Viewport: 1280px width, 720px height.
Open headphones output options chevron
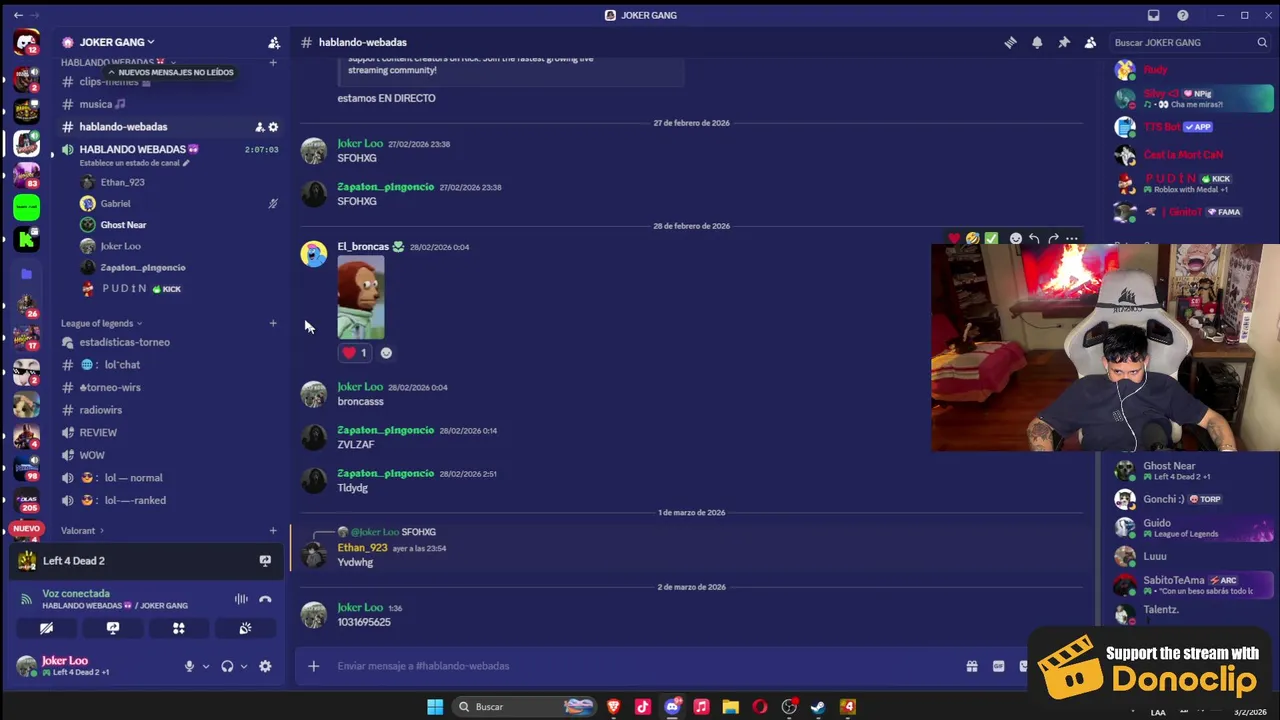click(x=243, y=666)
